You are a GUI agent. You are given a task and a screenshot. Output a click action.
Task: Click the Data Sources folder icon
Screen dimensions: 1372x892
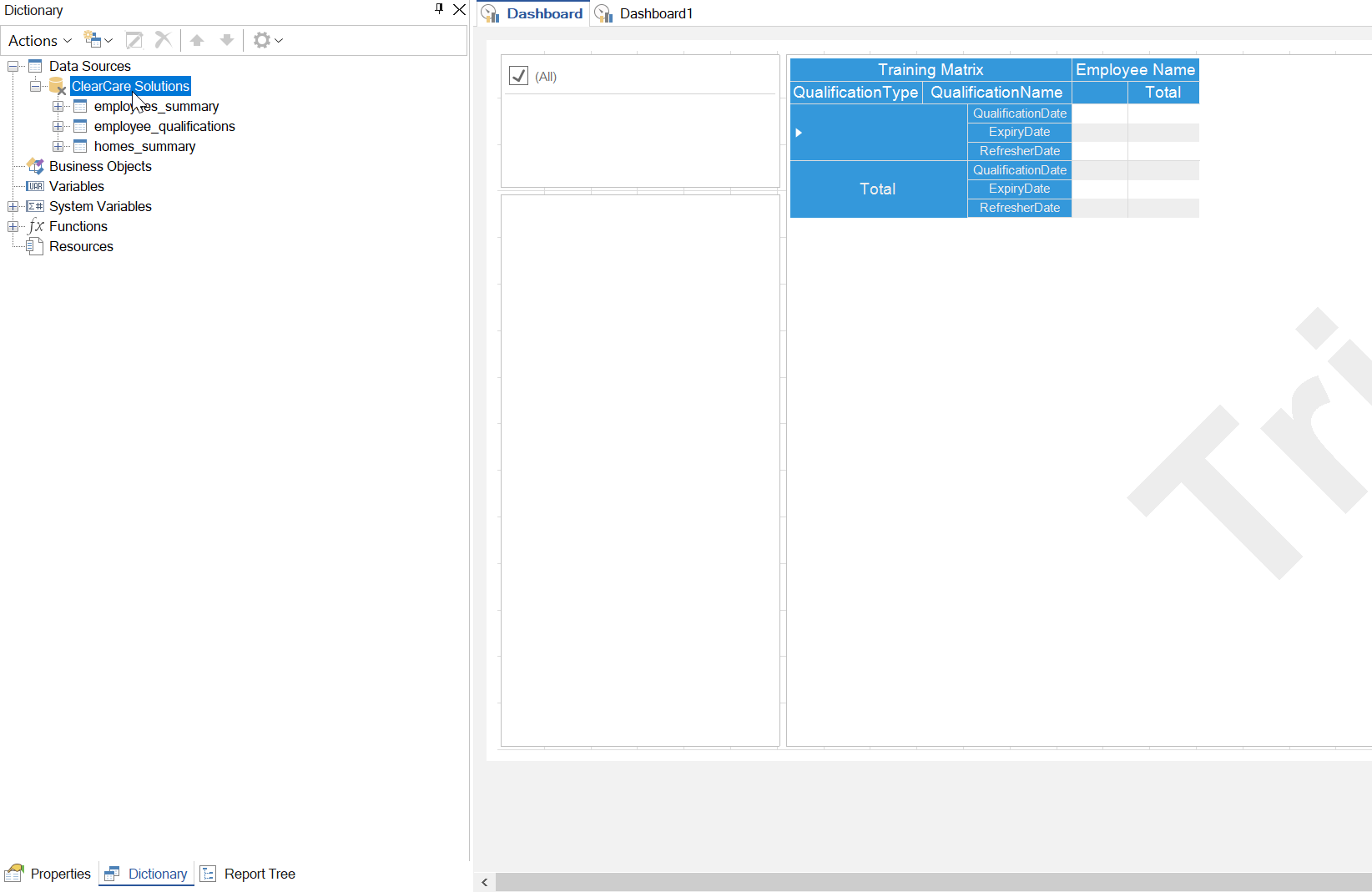click(35, 66)
